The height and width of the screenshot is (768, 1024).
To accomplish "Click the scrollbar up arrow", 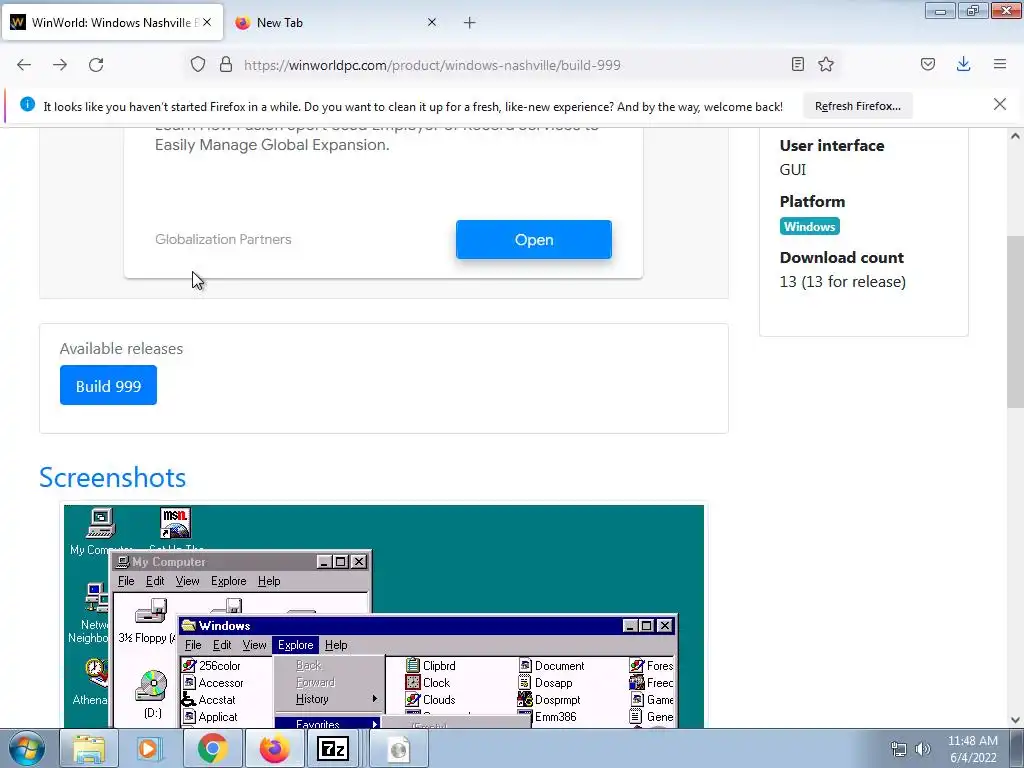I will [1015, 136].
